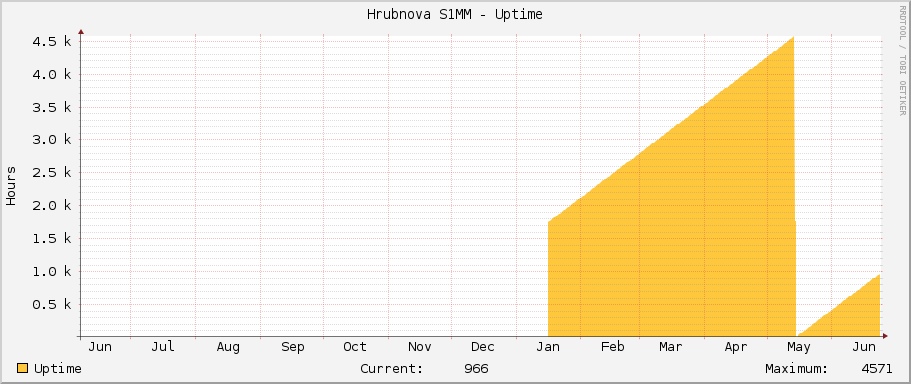Click the 'Aug' month label

pos(228,347)
